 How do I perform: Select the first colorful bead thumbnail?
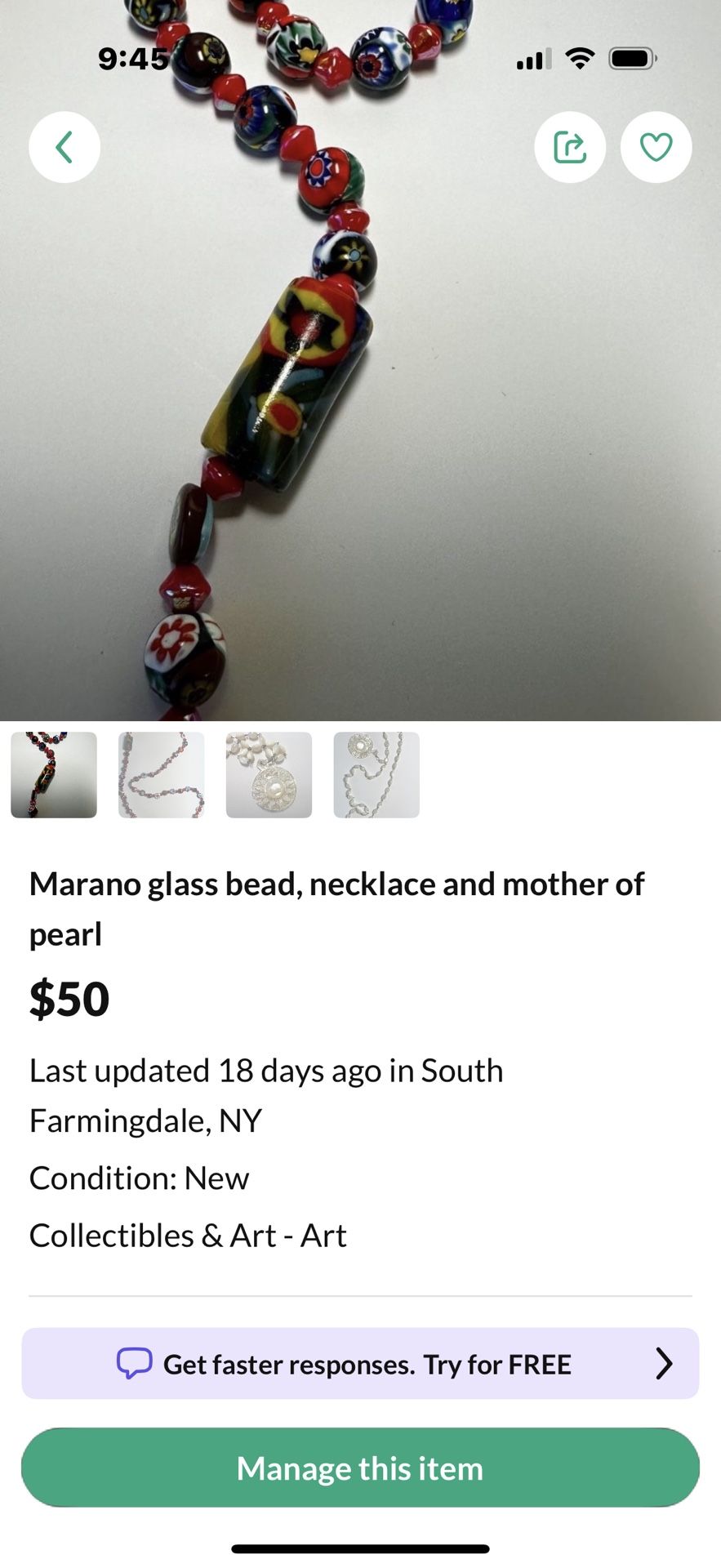click(x=54, y=775)
